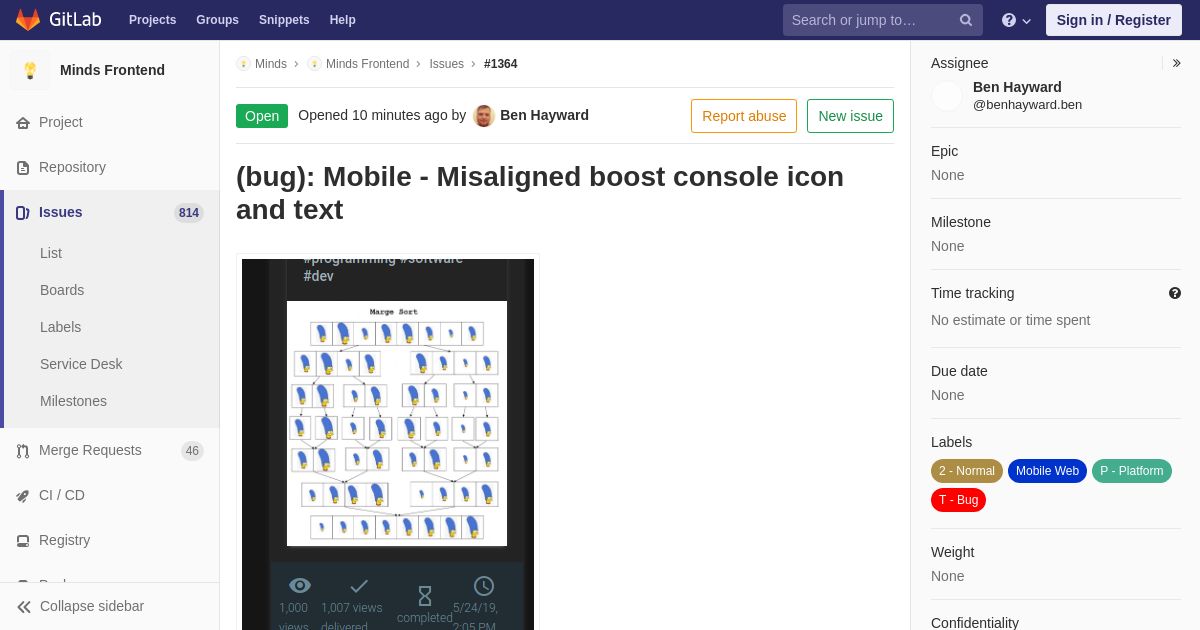Click the T - Bug label
This screenshot has height=630, width=1200.
pos(958,500)
